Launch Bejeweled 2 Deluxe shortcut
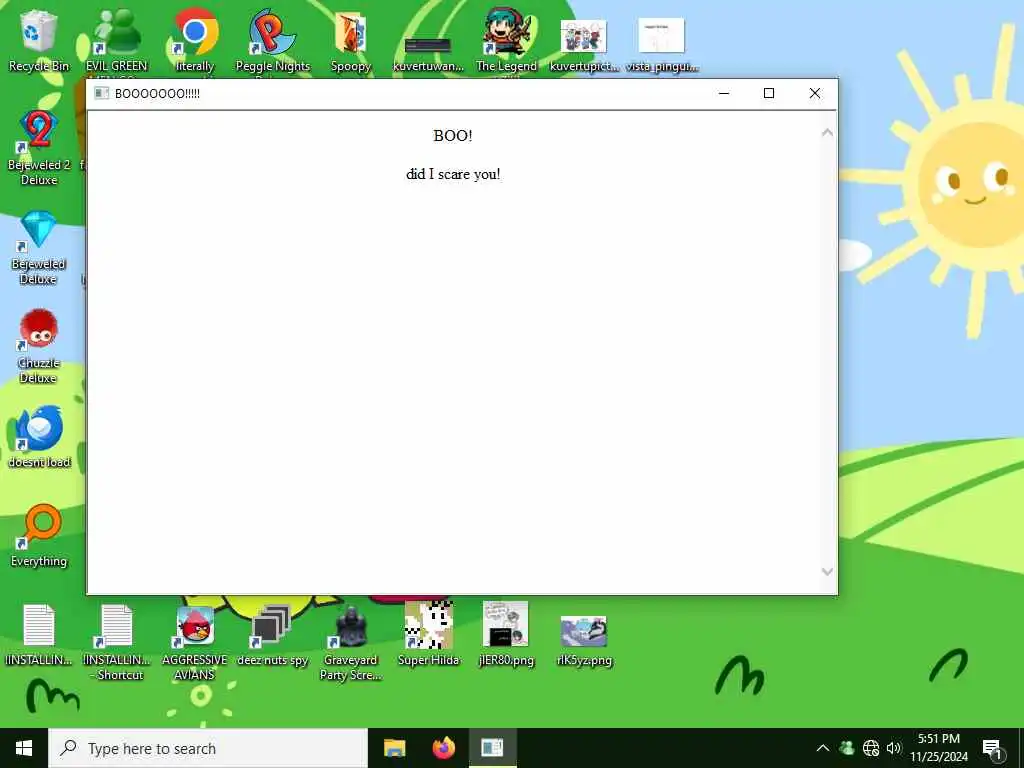Image resolution: width=1024 pixels, height=768 pixels. pos(39,148)
